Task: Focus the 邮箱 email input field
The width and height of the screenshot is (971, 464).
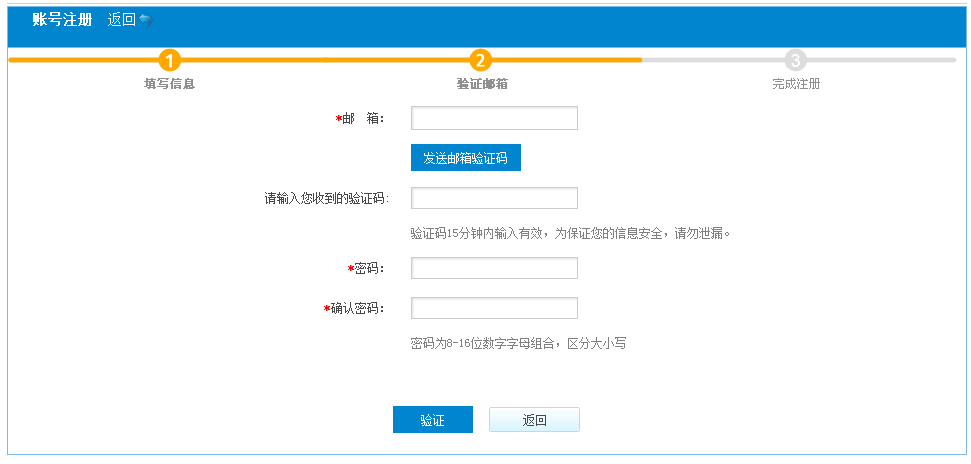Action: click(x=494, y=118)
